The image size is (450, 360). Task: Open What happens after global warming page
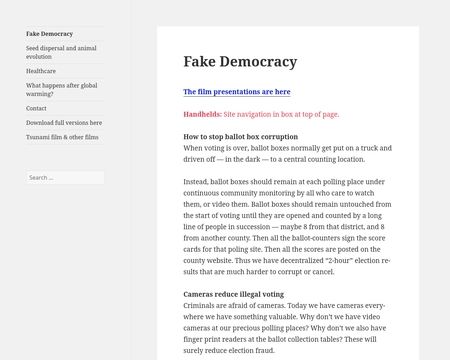pos(62,90)
